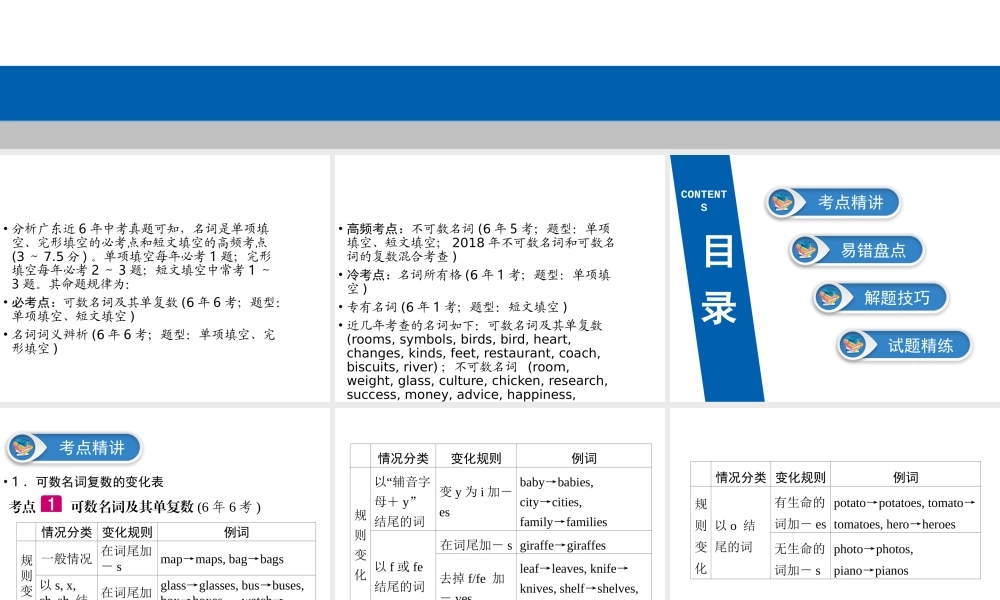1000x600 pixels.
Task: Click the red number 1 badge after 考点
Action: pos(51,504)
